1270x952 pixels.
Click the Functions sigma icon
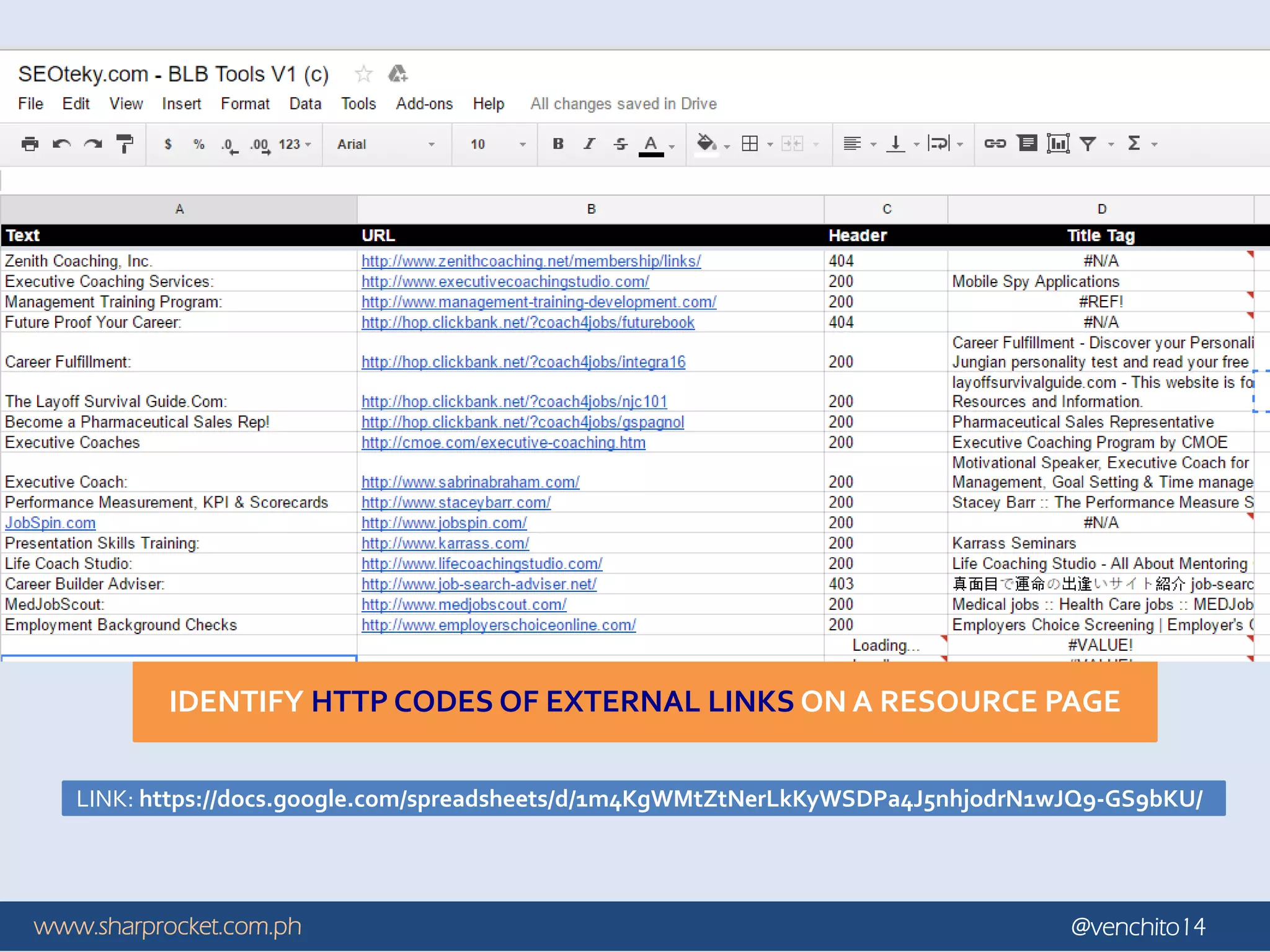1134,144
